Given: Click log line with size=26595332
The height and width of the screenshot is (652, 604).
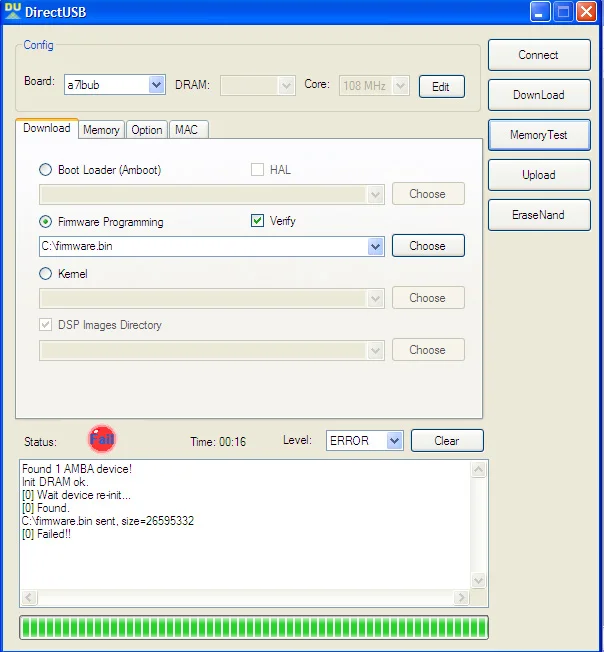Looking at the screenshot, I should click(108, 521).
